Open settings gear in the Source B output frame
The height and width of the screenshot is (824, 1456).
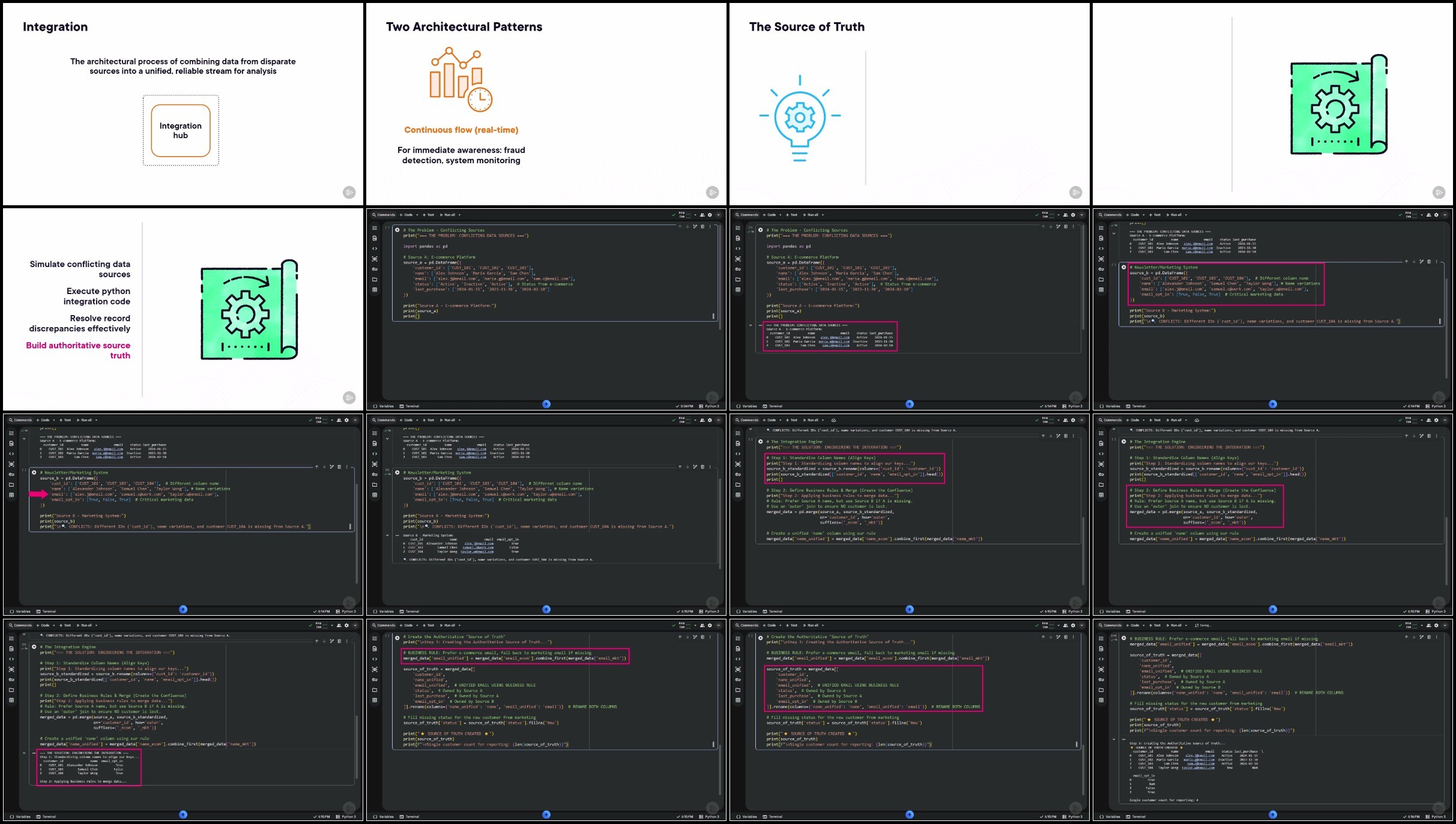click(x=710, y=420)
